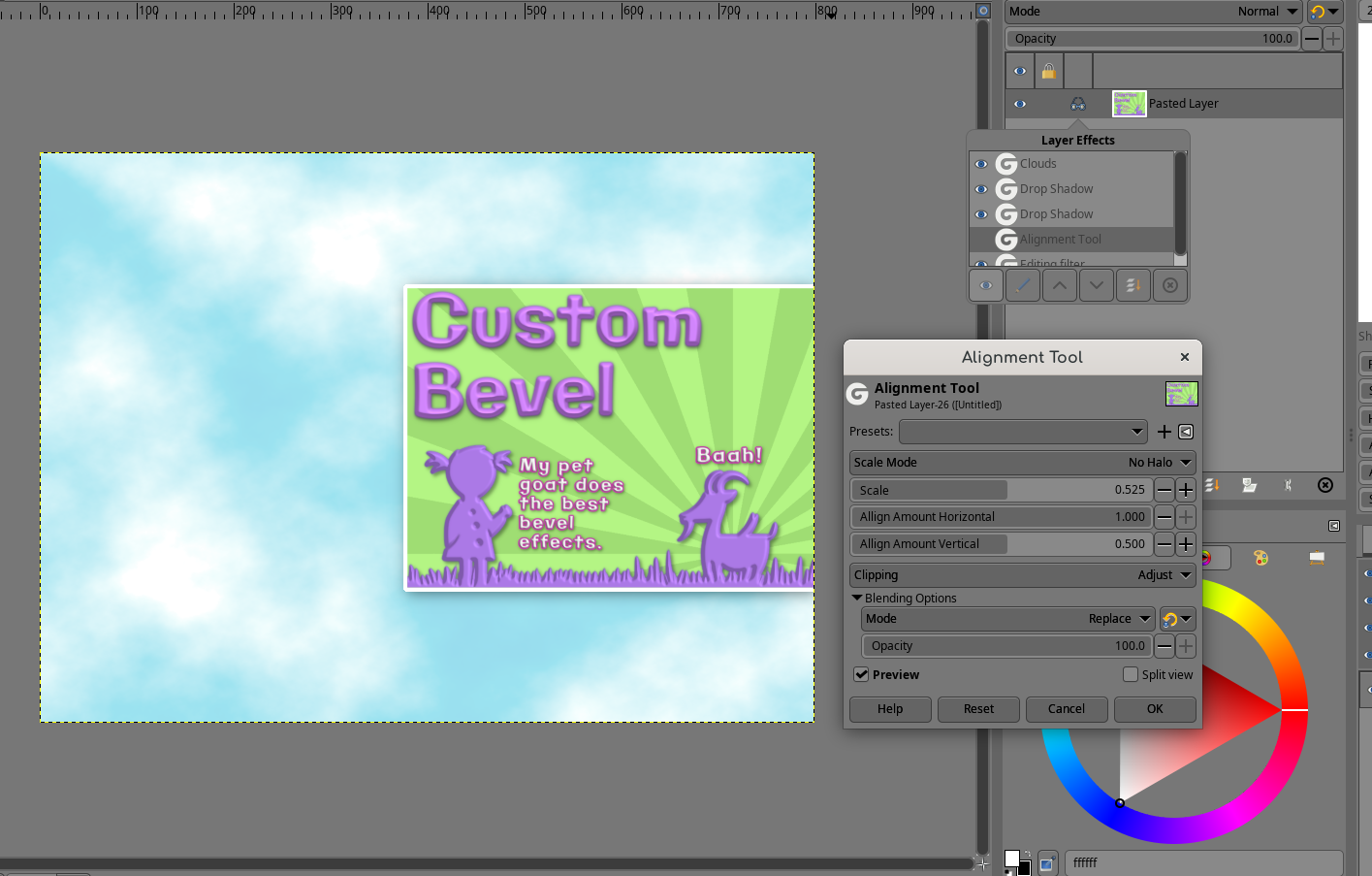
Task: Increase Scale value with plus button
Action: 1185,490
